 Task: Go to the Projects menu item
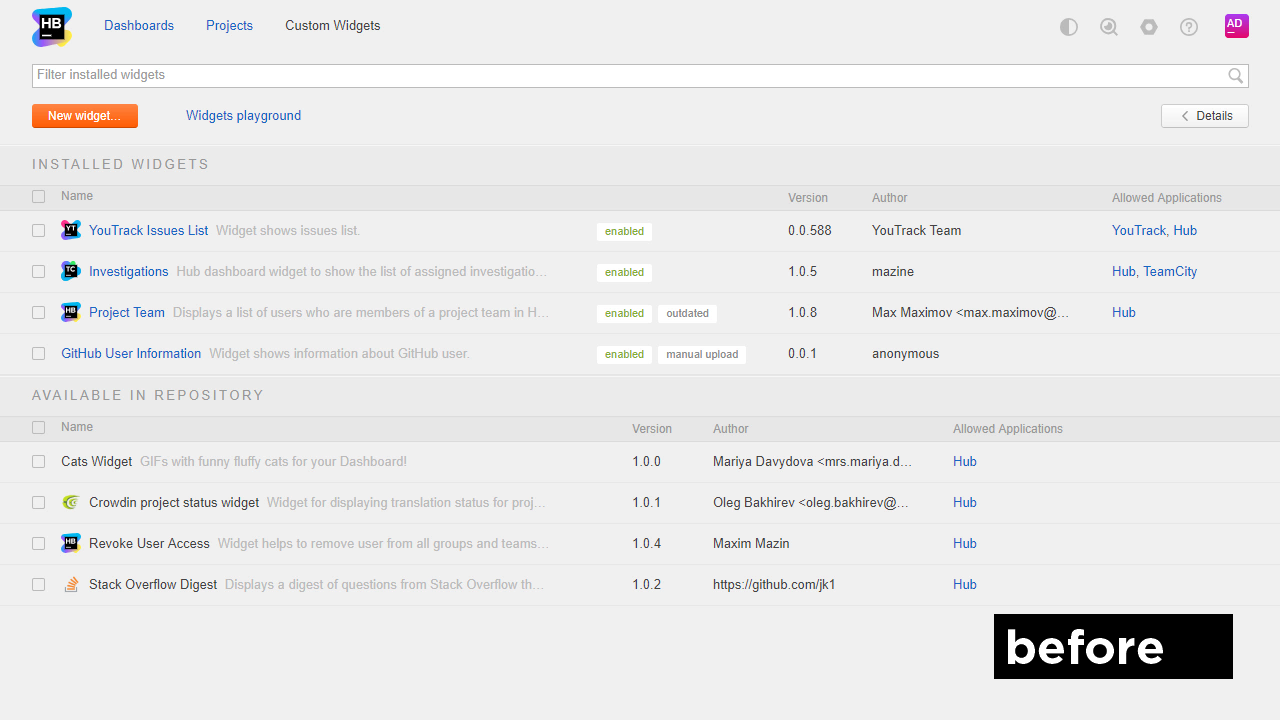(229, 26)
